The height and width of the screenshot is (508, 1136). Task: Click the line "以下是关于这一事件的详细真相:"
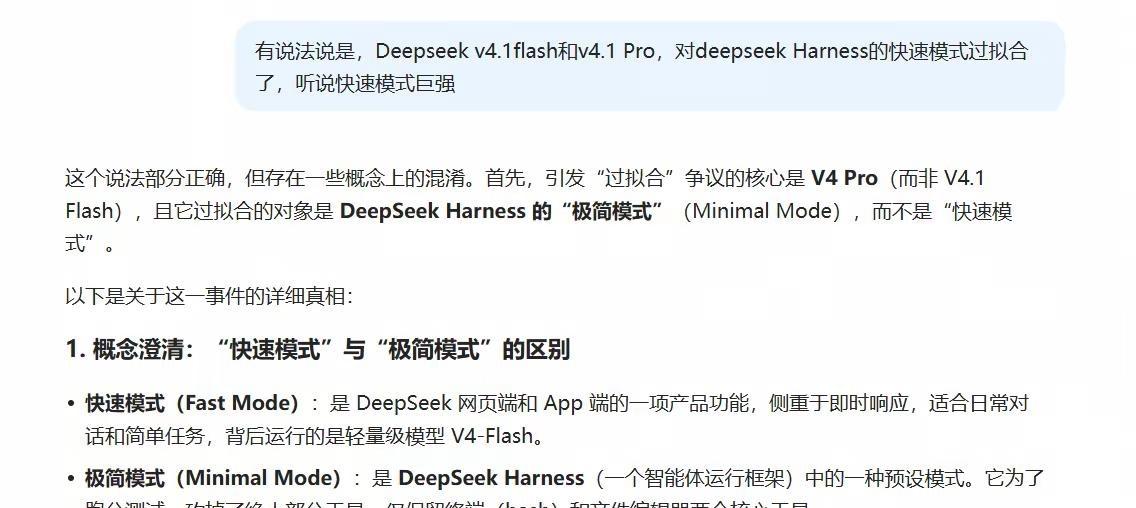click(209, 297)
